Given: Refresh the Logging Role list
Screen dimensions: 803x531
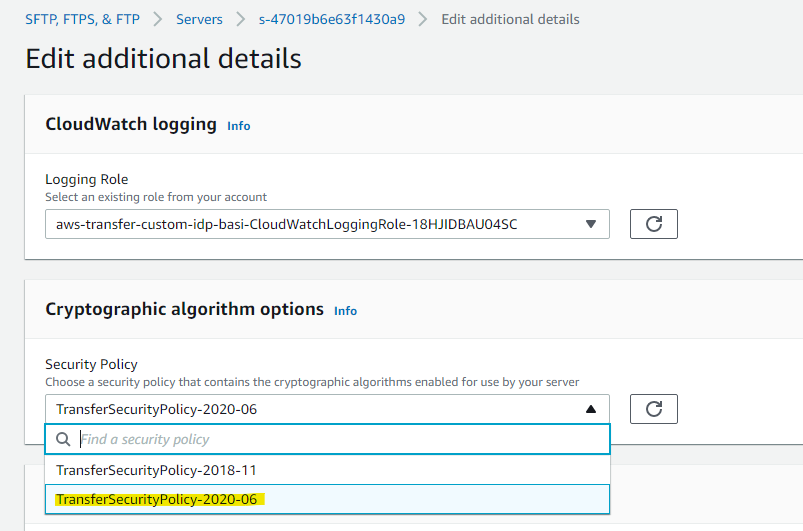Looking at the screenshot, I should pos(653,224).
